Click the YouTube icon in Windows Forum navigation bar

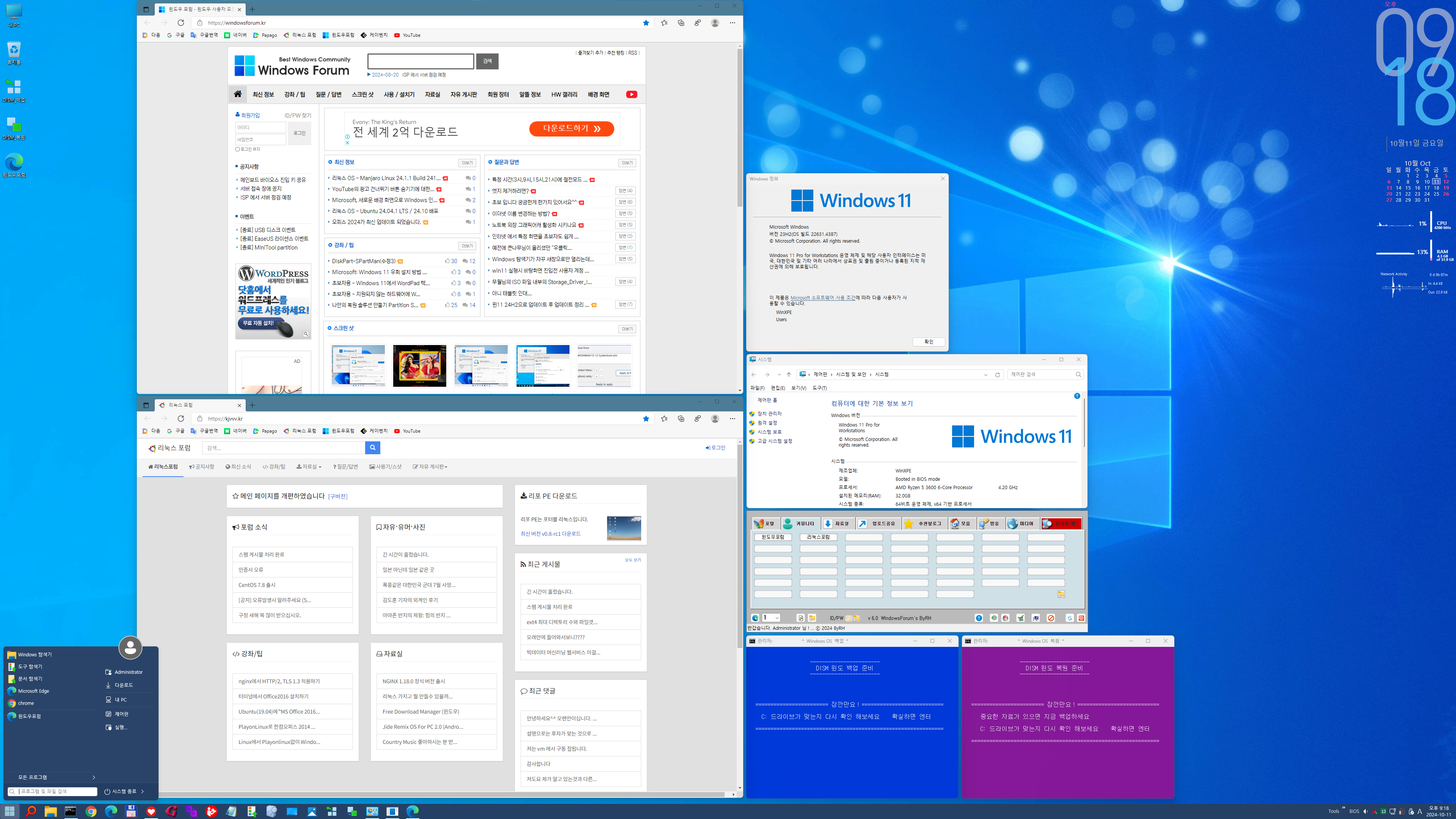coord(631,94)
